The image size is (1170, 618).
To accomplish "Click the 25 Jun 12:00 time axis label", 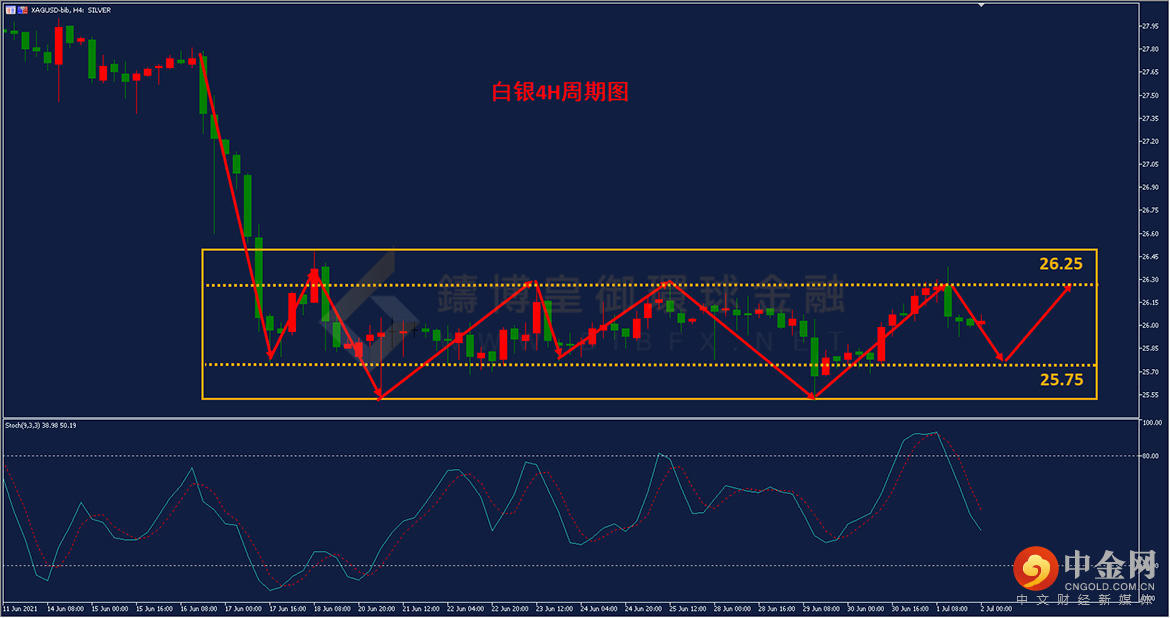I will (x=688, y=609).
